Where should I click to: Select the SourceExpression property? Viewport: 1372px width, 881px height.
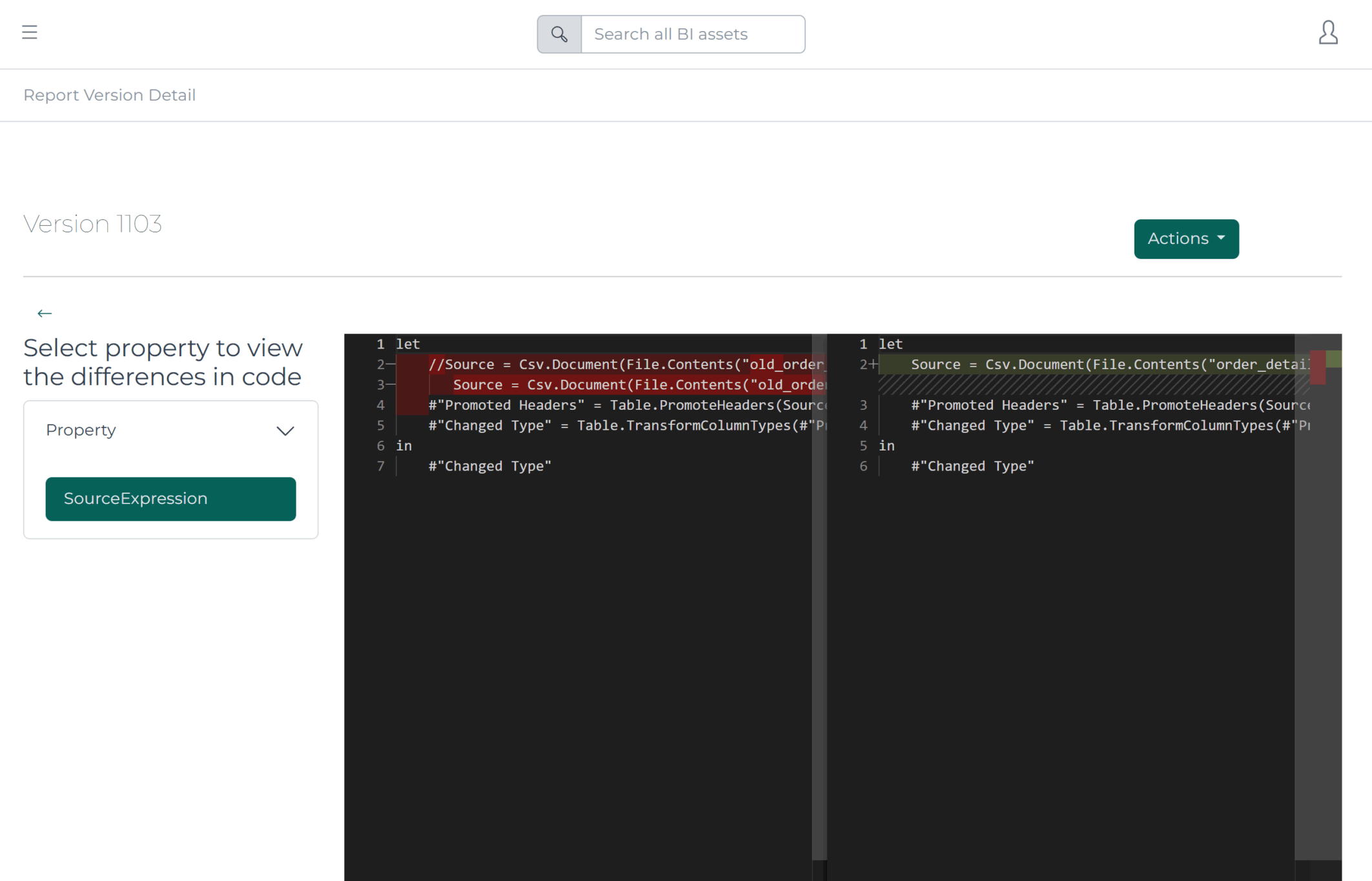pyautogui.click(x=170, y=499)
